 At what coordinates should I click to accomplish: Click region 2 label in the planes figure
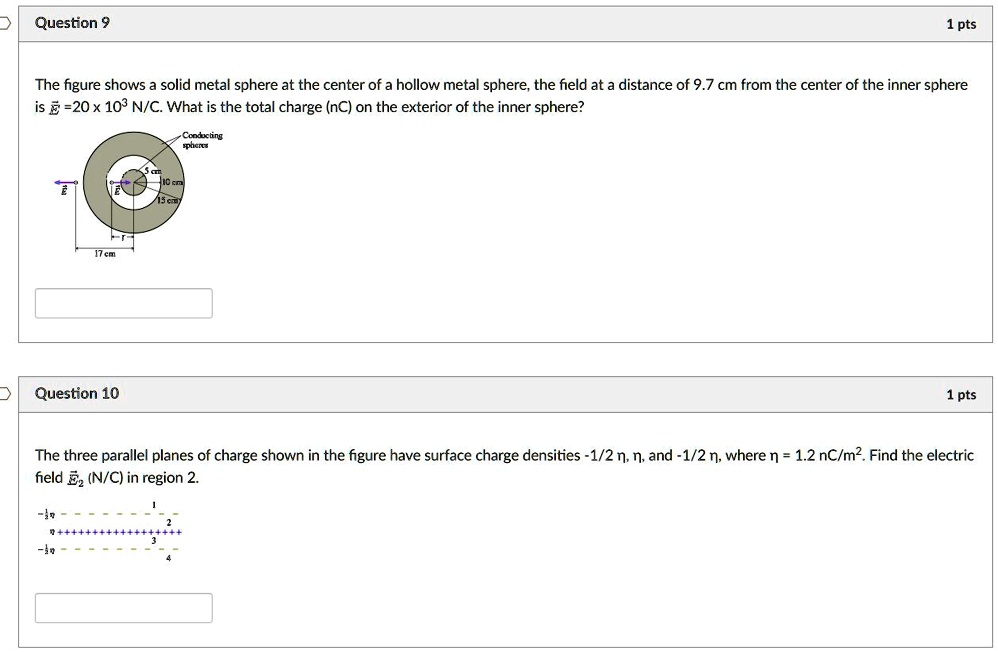168,523
